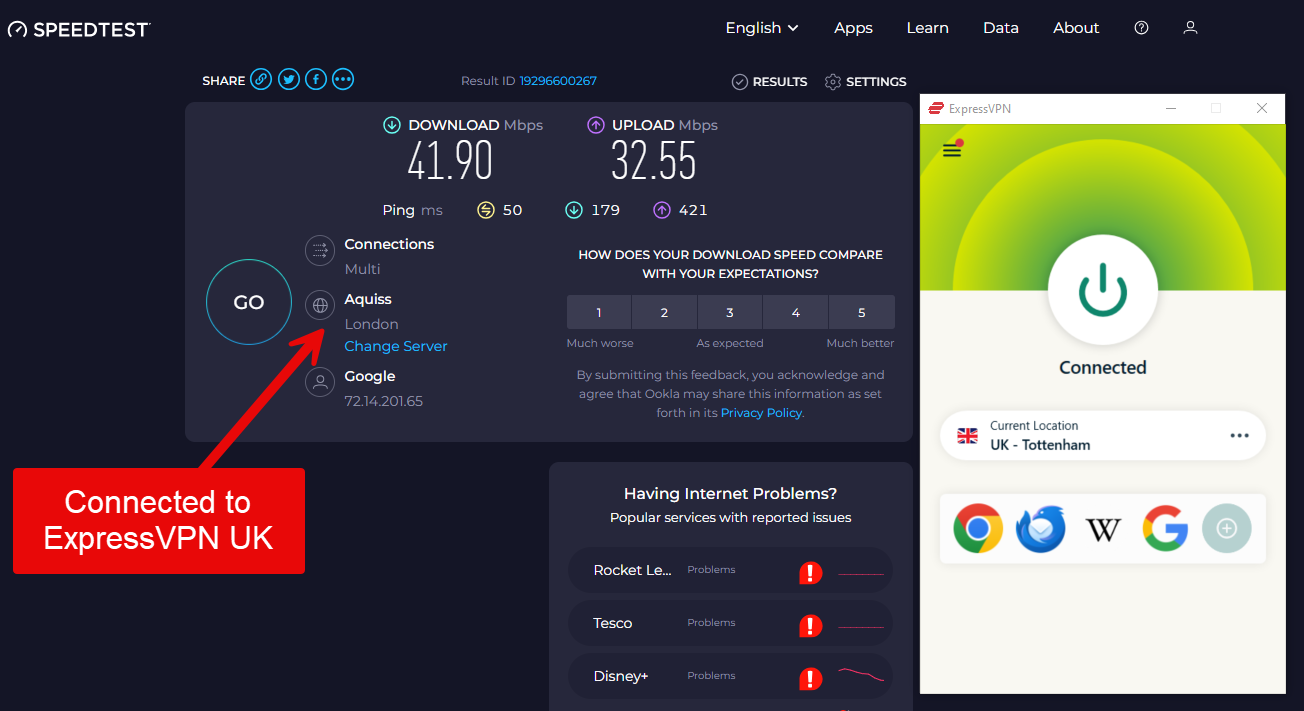Screen dimensions: 1304x711
Task: Click the Rocket League warning alert icon
Action: [x=810, y=573]
